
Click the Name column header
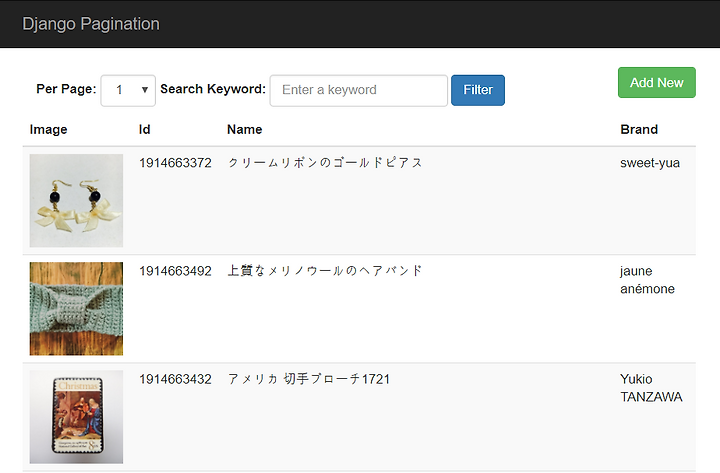(244, 129)
